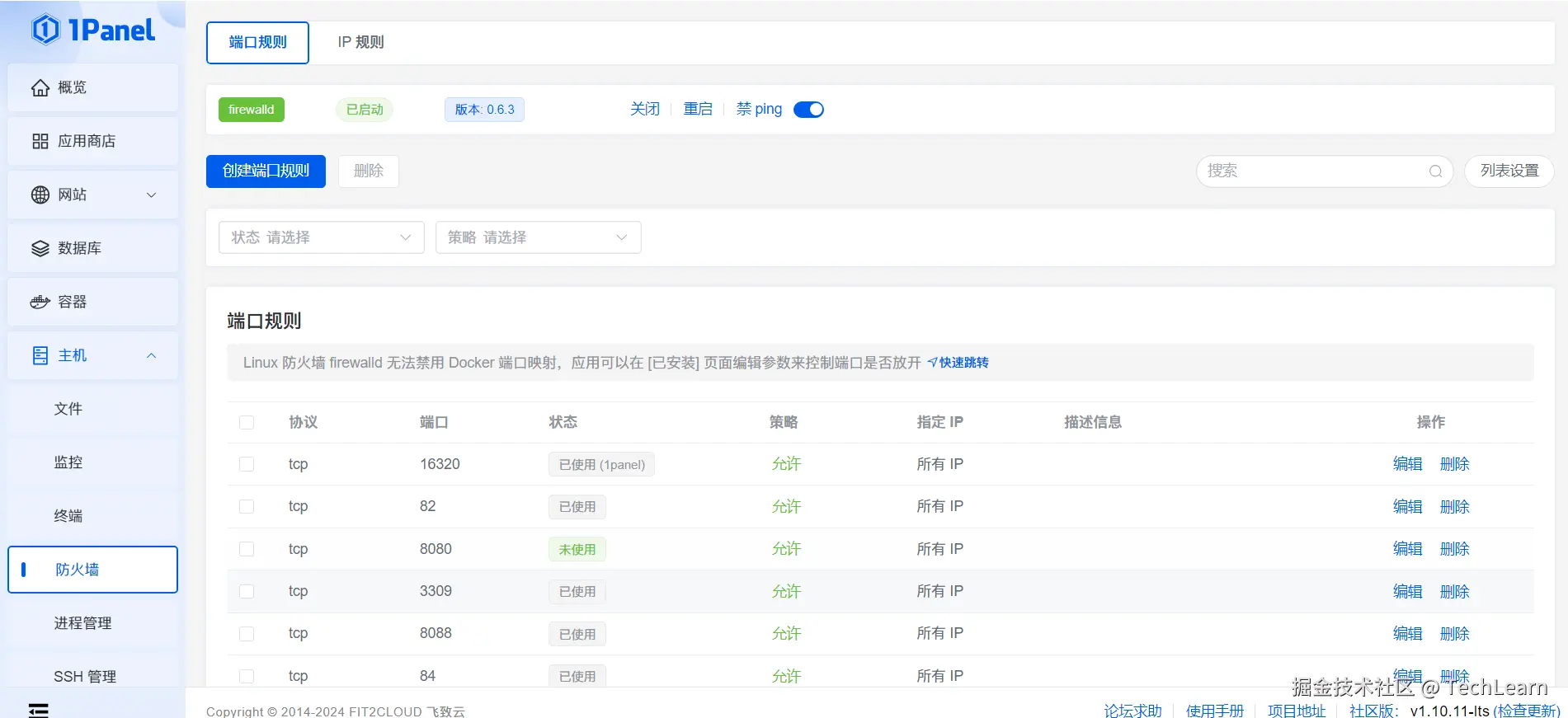1568x718 pixels.
Task: Click 删除 for port 8088
Action: [1455, 634]
